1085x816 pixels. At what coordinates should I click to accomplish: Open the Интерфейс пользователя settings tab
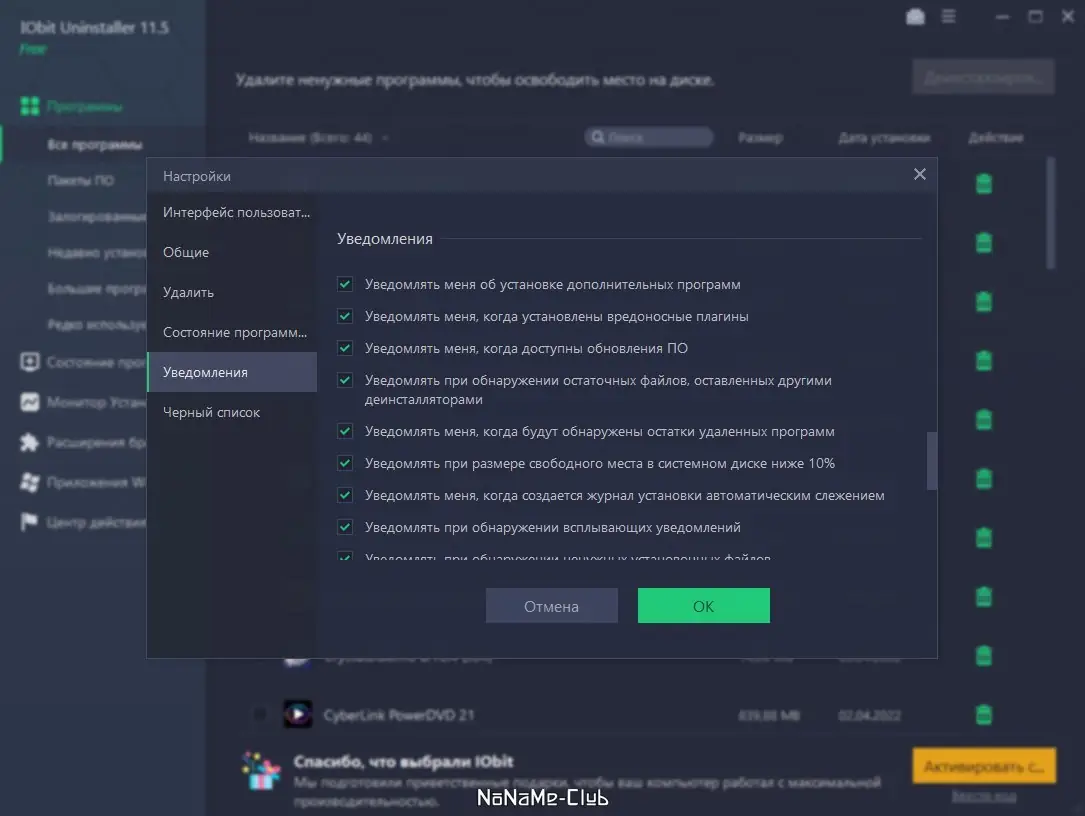coord(232,212)
